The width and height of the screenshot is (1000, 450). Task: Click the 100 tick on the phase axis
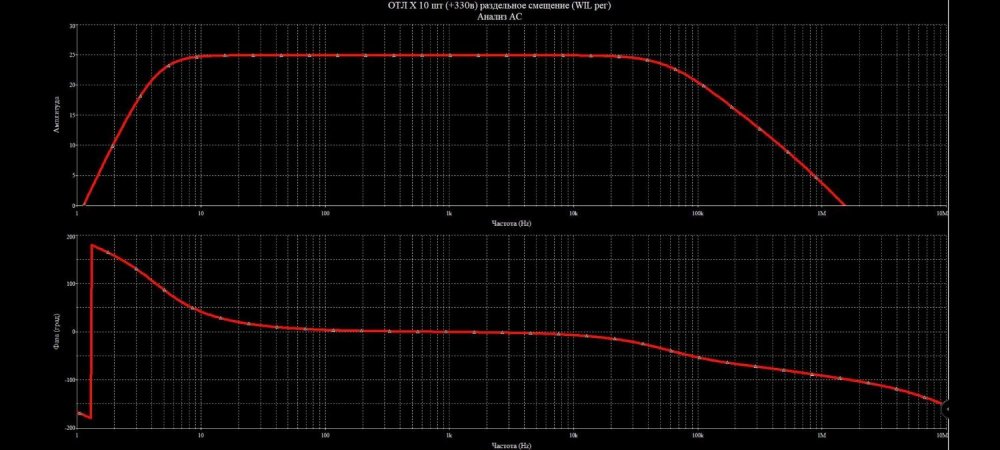pos(71,284)
